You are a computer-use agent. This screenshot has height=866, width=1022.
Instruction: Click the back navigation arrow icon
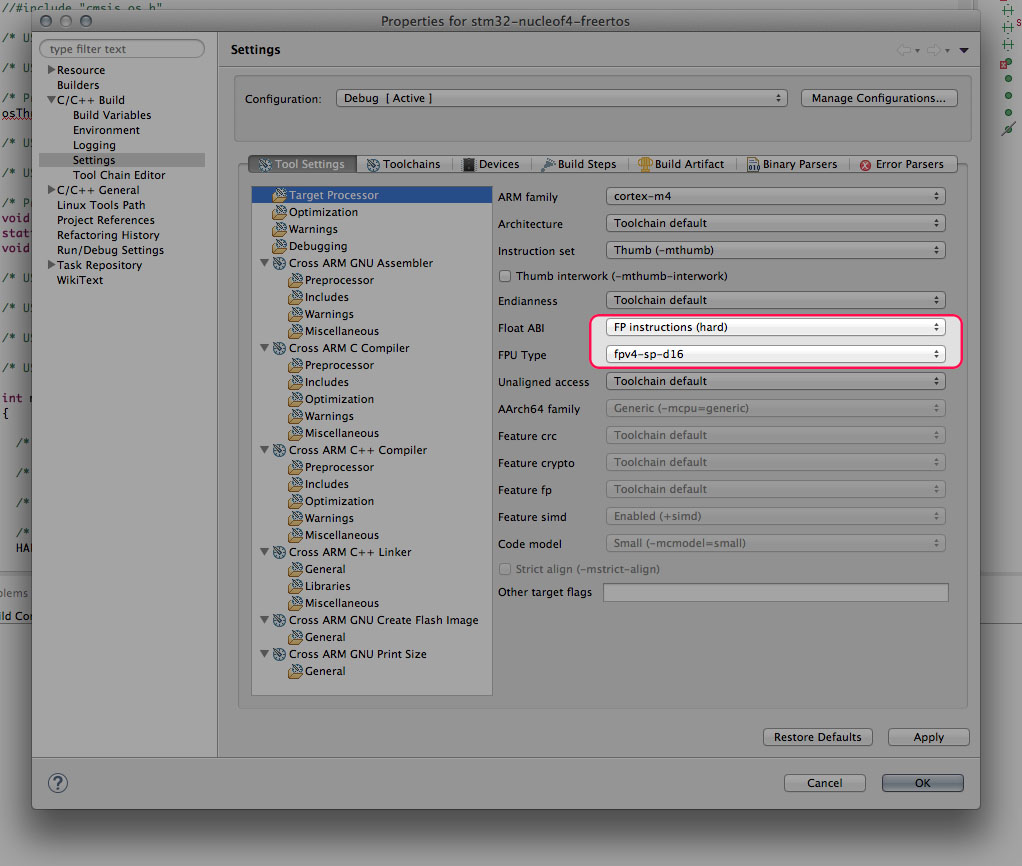click(904, 50)
